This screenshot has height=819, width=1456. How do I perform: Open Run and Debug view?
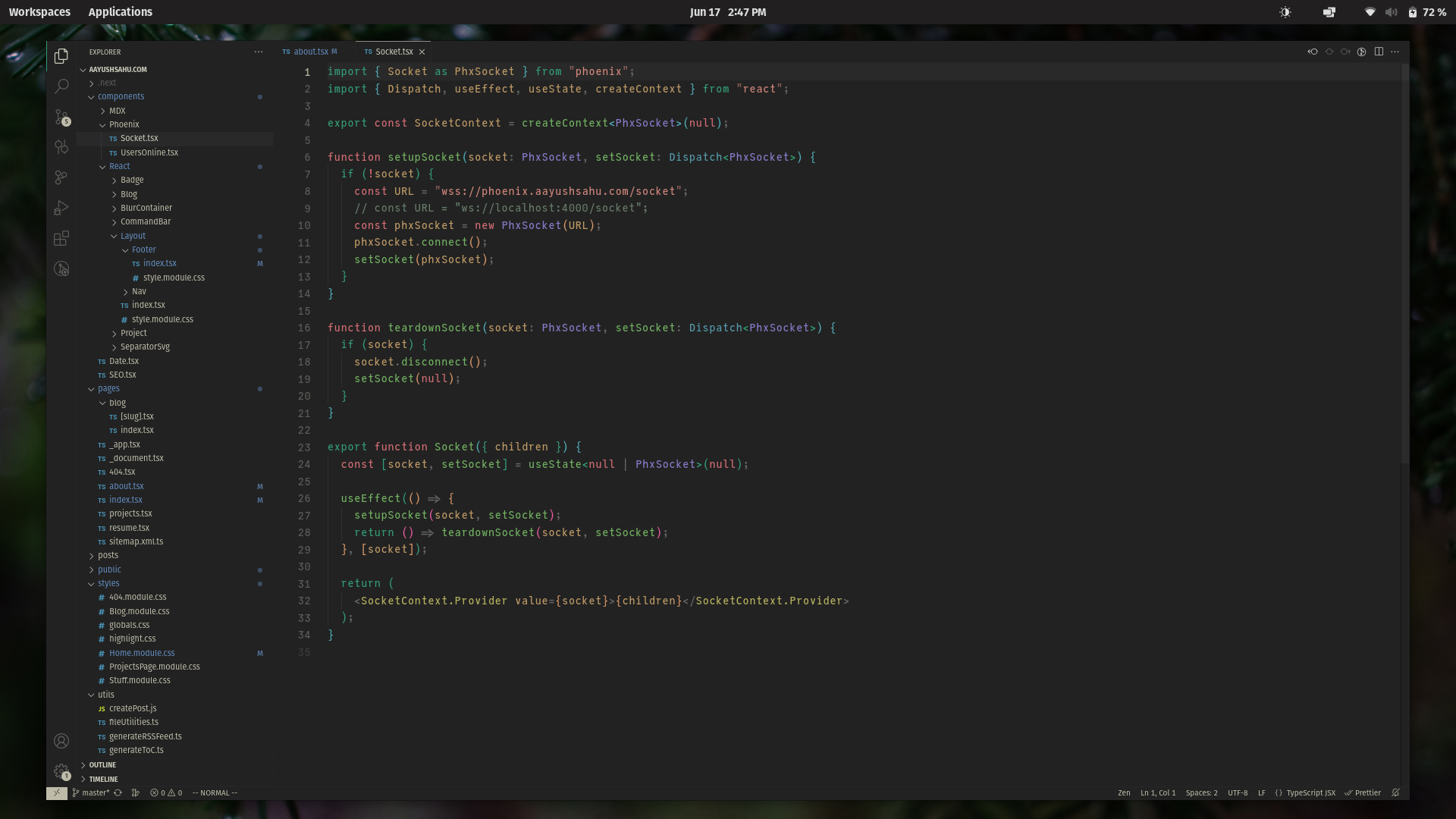(61, 208)
